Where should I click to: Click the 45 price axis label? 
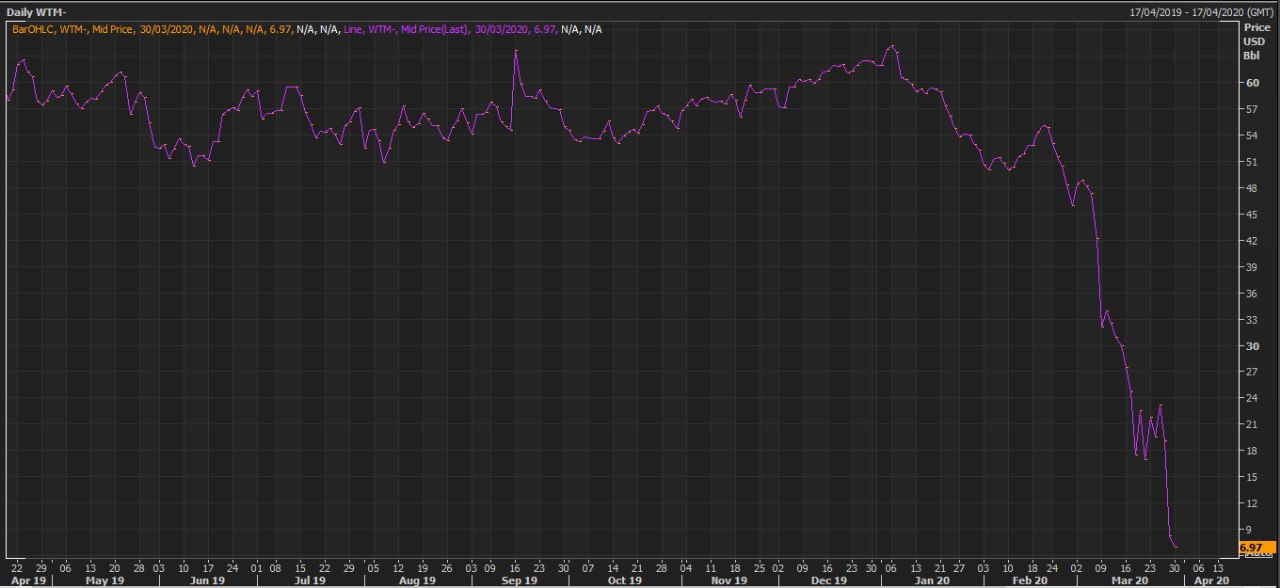(x=1251, y=214)
